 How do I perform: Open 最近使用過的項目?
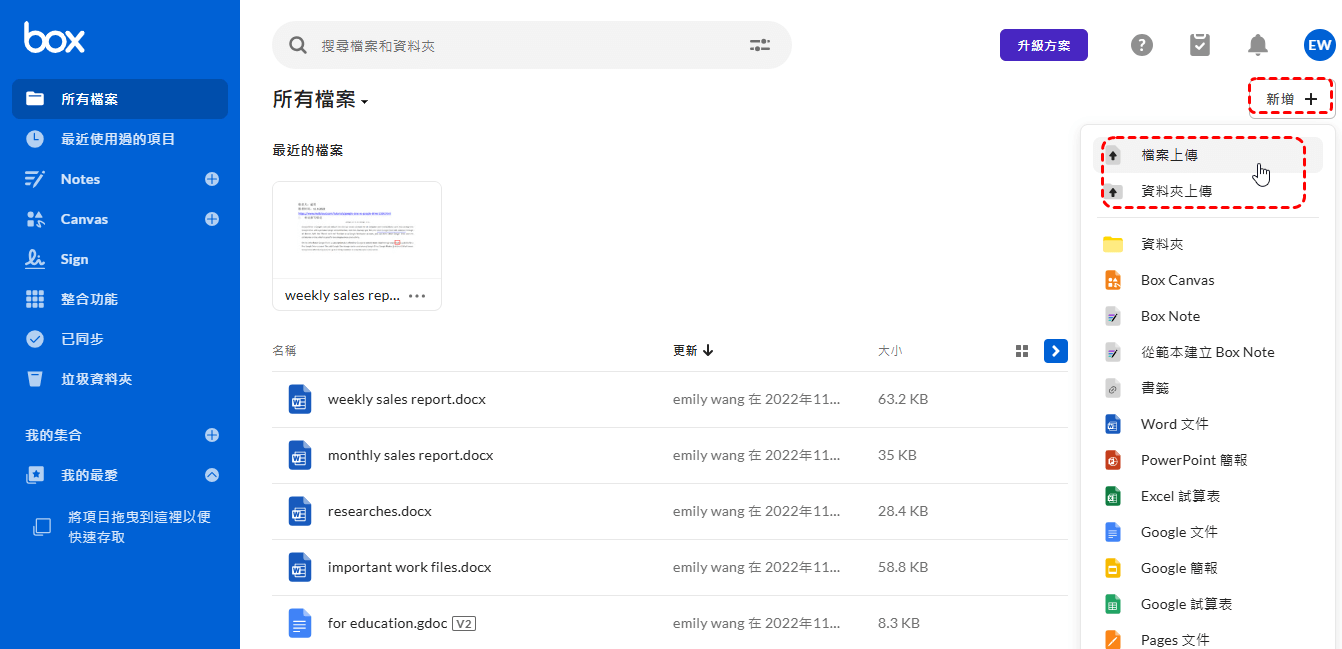click(x=120, y=139)
